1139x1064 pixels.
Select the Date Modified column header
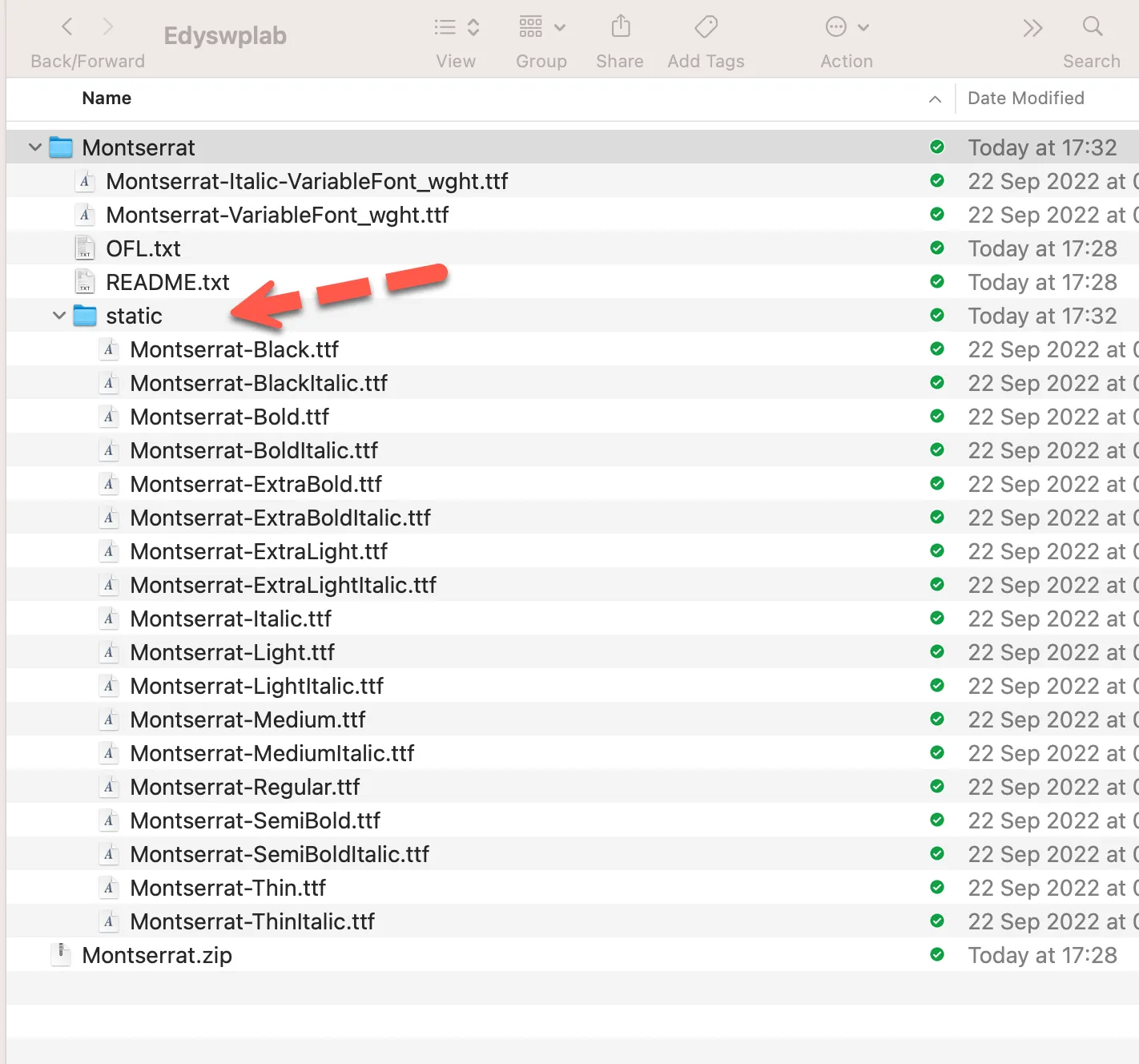tap(1025, 98)
